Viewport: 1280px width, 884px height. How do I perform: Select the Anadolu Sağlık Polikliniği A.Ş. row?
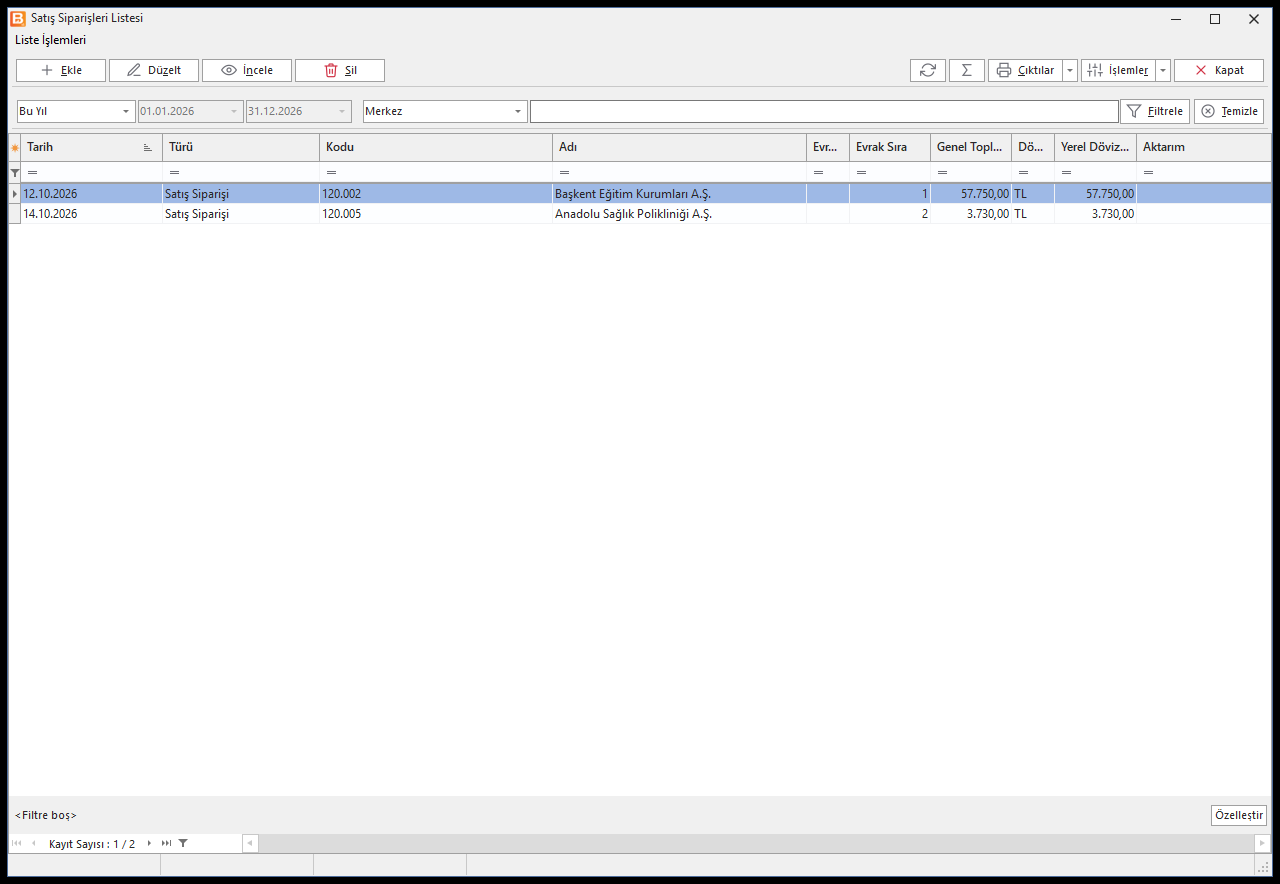(x=640, y=214)
